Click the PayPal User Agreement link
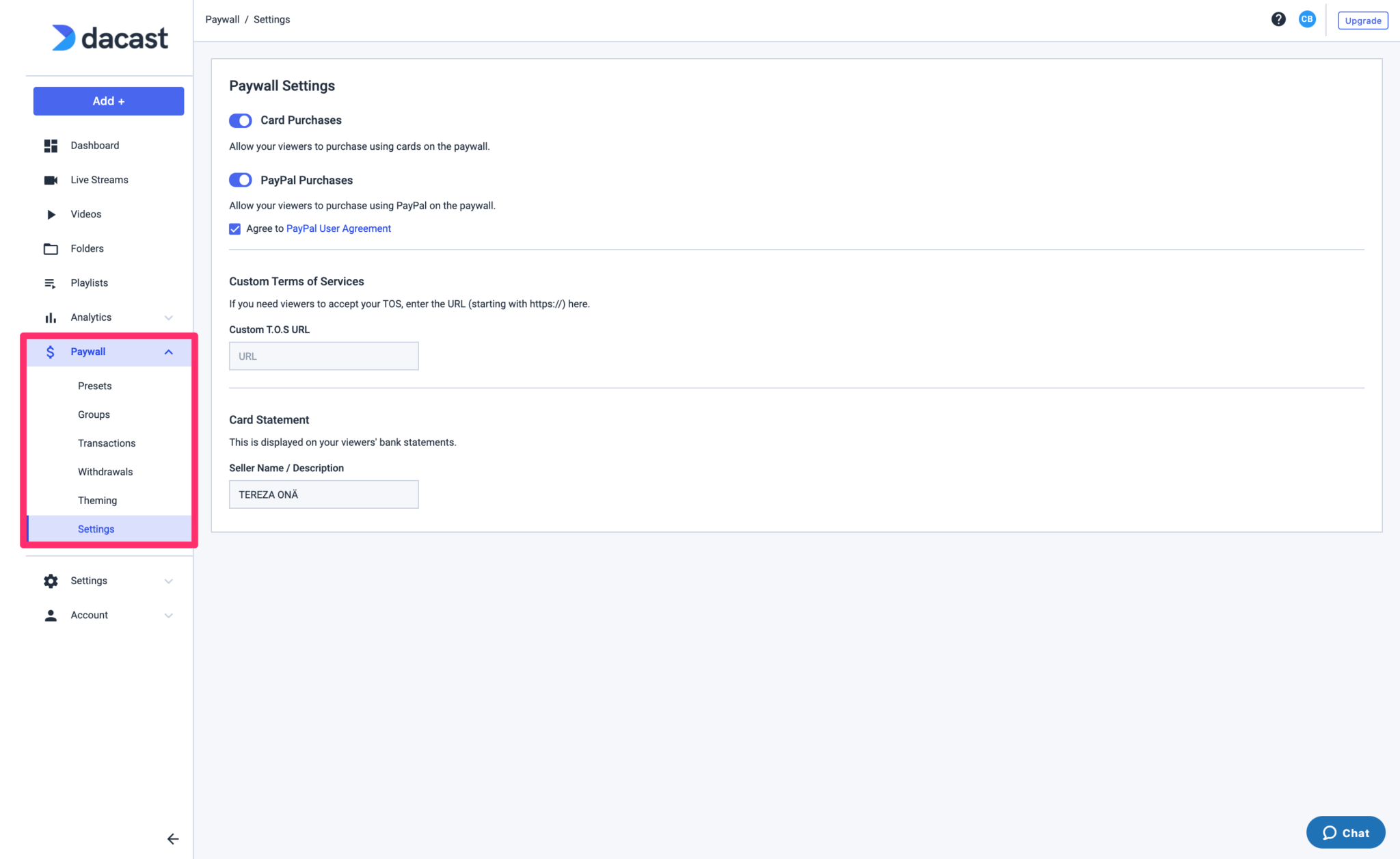 339,228
